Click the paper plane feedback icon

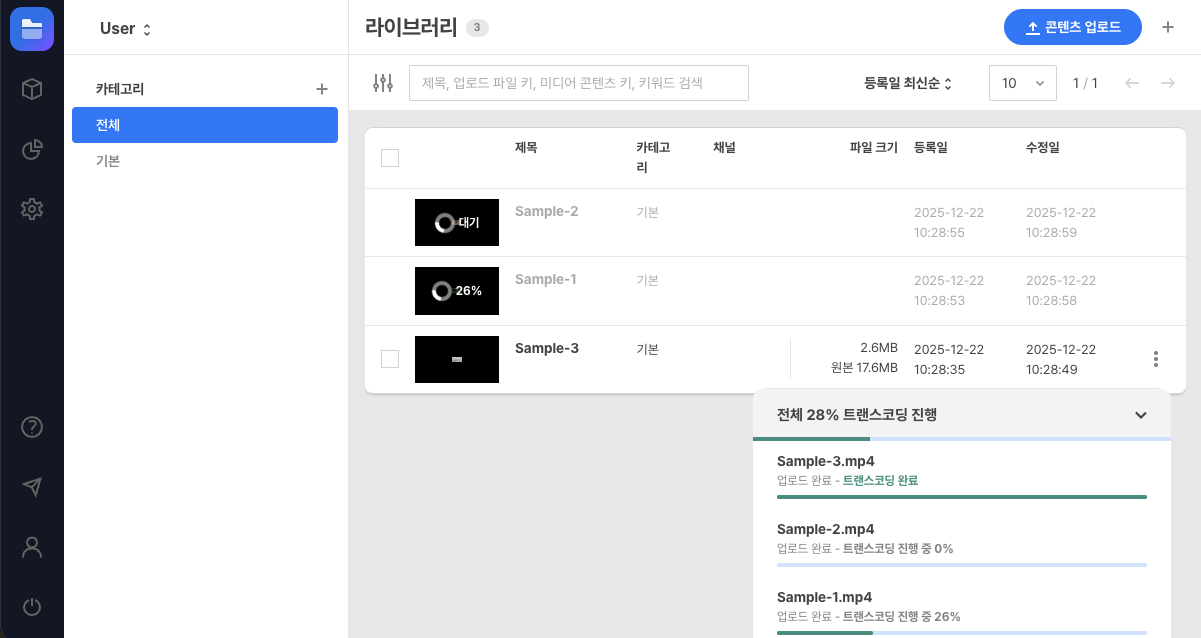pos(31,487)
